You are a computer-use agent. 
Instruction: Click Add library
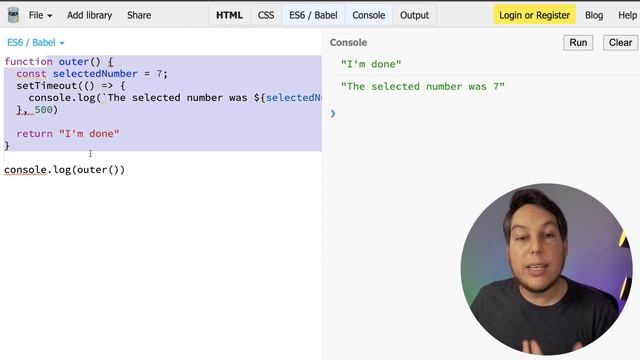coord(89,15)
